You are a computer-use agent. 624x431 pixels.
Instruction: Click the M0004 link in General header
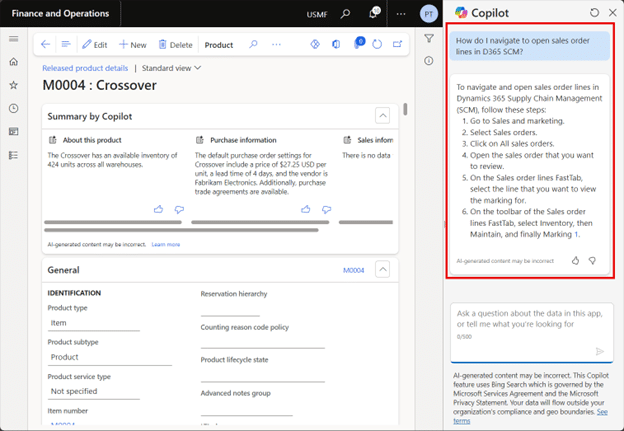(x=353, y=270)
